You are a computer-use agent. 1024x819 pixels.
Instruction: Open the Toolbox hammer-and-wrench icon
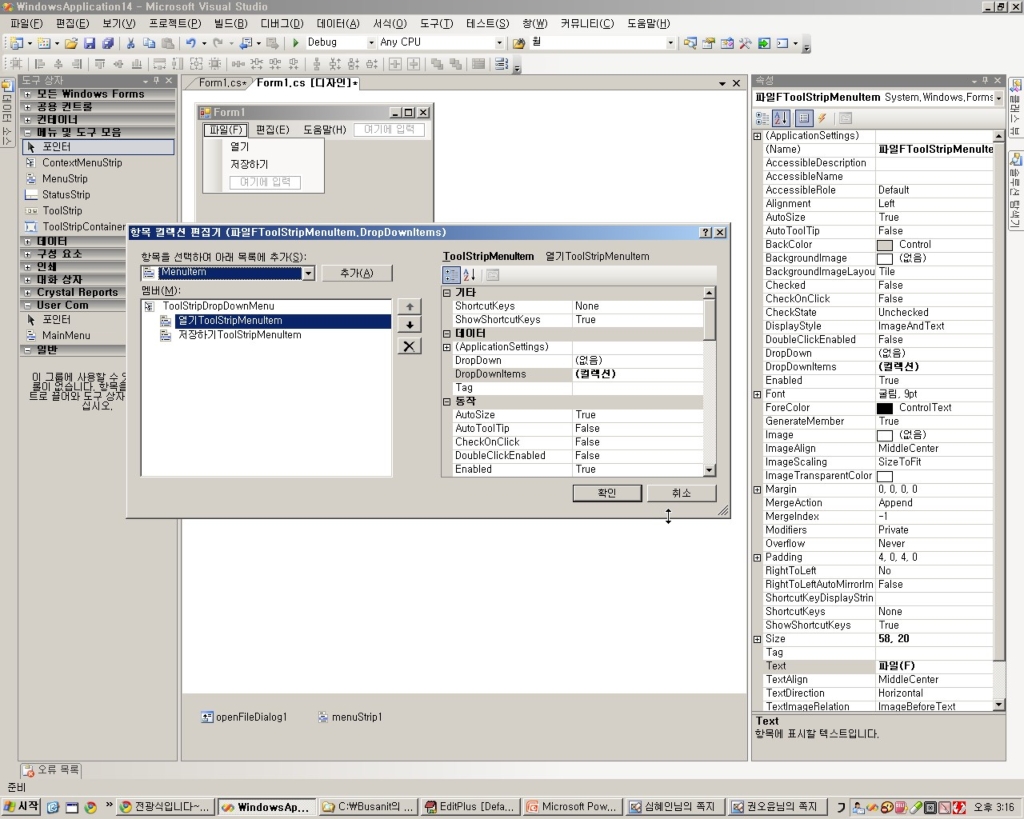(x=745, y=43)
